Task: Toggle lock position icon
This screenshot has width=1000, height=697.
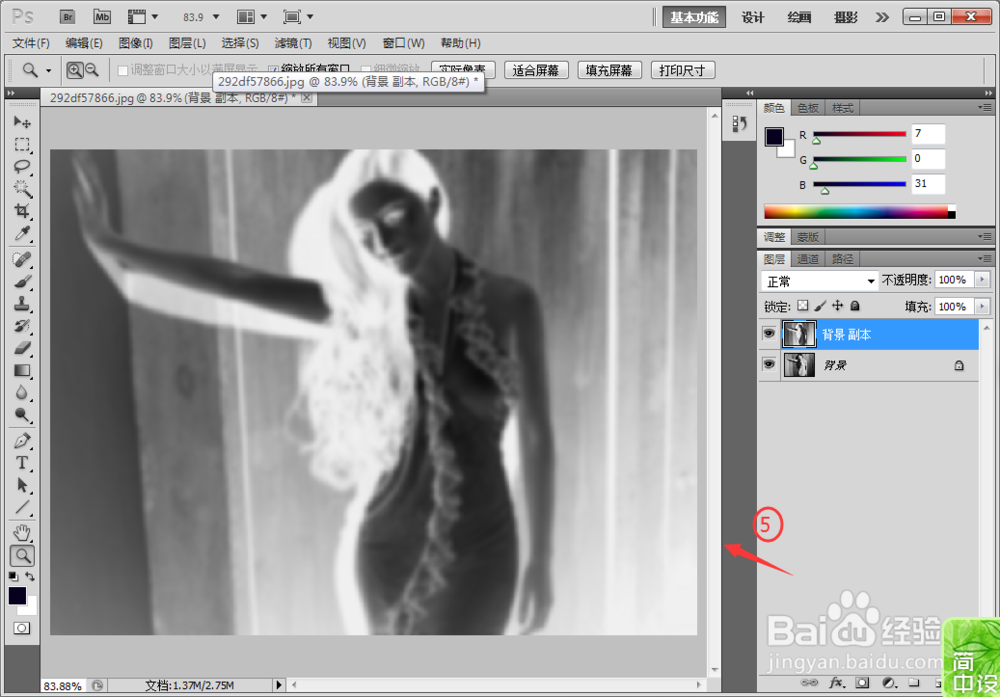Action: (837, 306)
